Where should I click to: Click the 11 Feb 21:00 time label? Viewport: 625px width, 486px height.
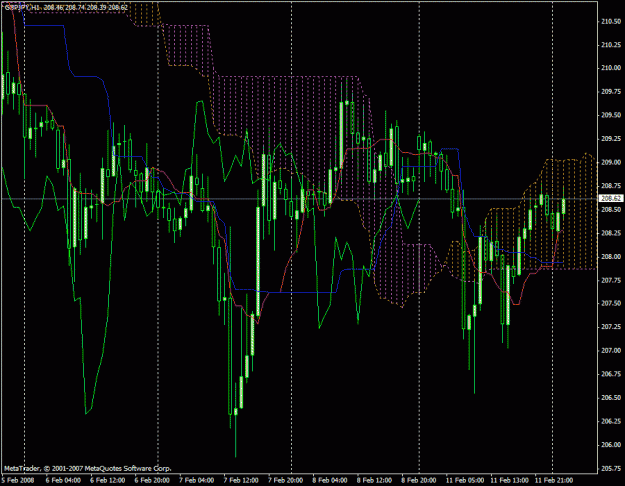coord(554,480)
